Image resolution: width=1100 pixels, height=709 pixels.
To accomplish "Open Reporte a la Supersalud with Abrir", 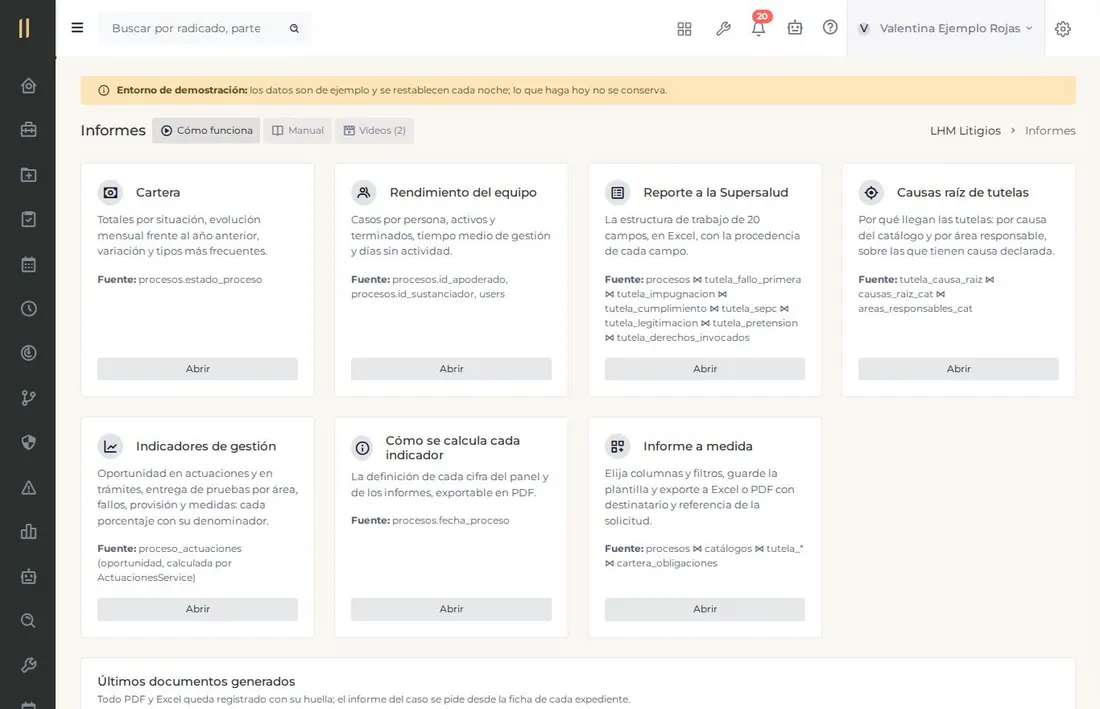I will [705, 369].
